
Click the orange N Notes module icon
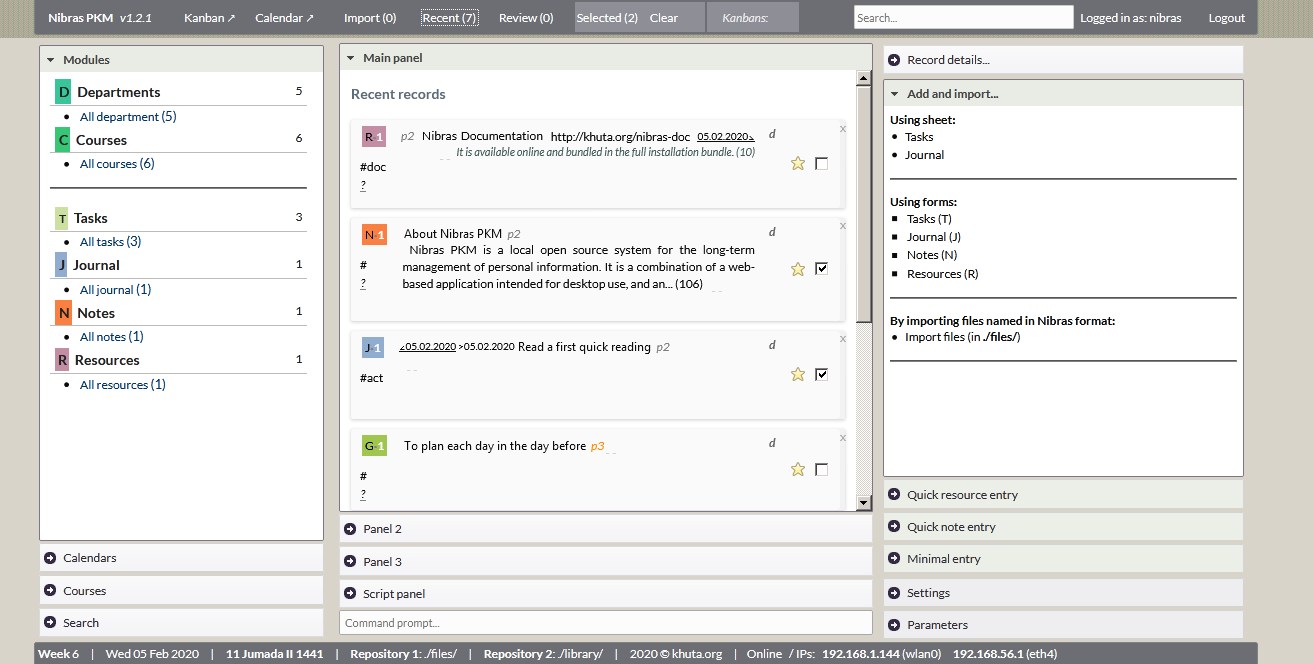point(63,313)
